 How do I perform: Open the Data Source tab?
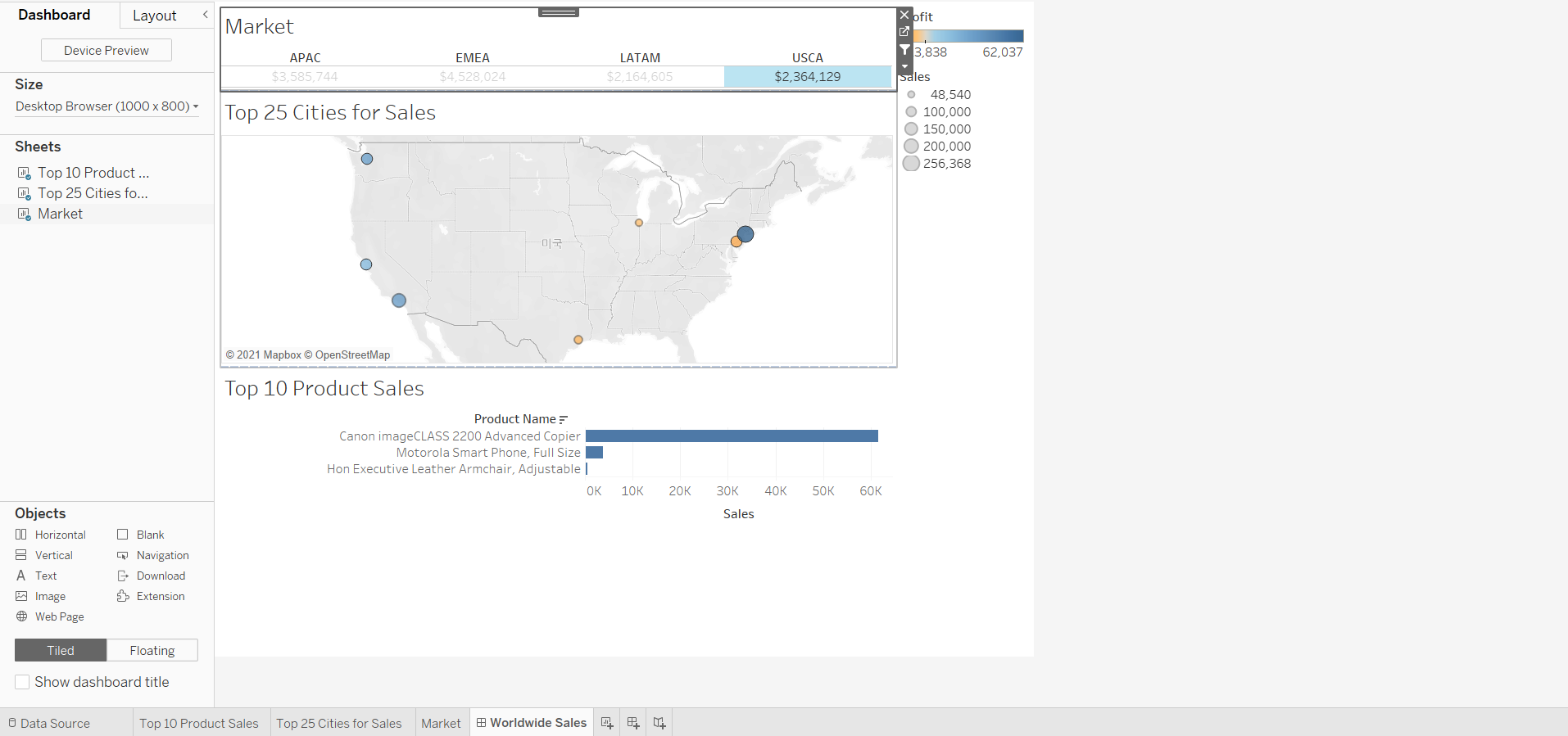(x=49, y=724)
